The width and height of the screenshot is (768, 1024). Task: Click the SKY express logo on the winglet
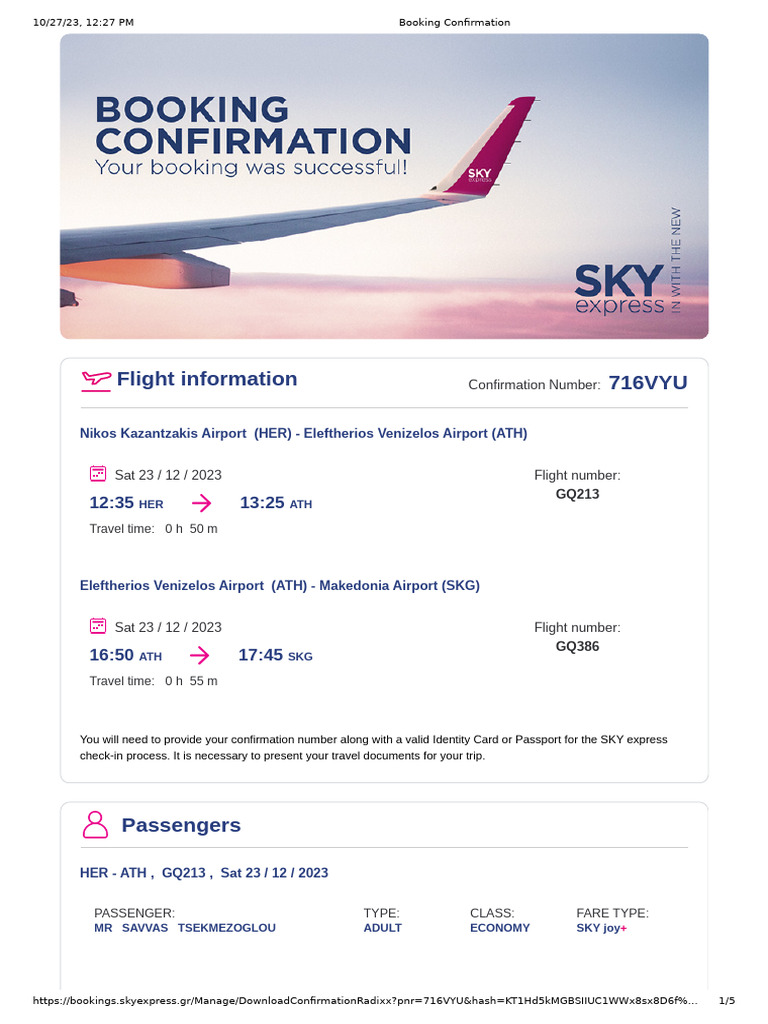tap(480, 179)
